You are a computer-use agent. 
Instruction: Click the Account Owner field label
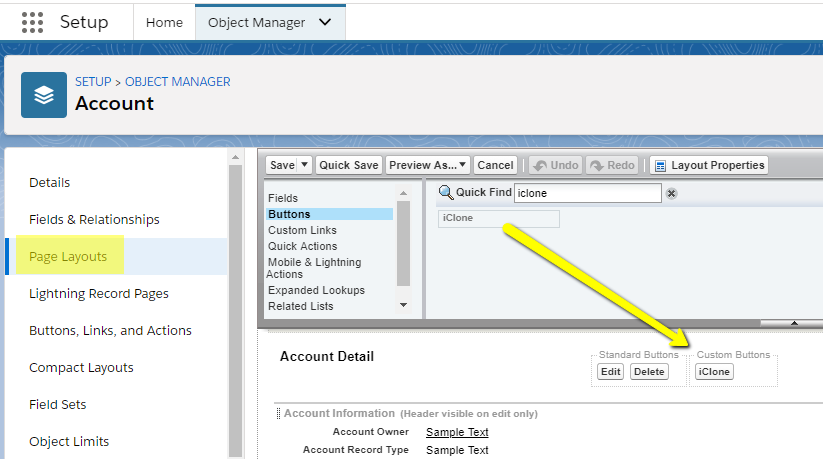[371, 432]
